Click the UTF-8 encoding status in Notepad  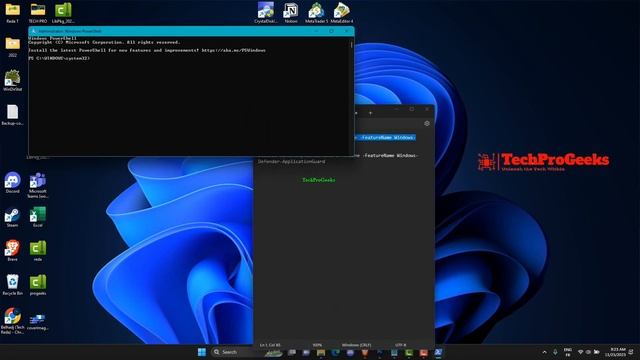point(400,345)
